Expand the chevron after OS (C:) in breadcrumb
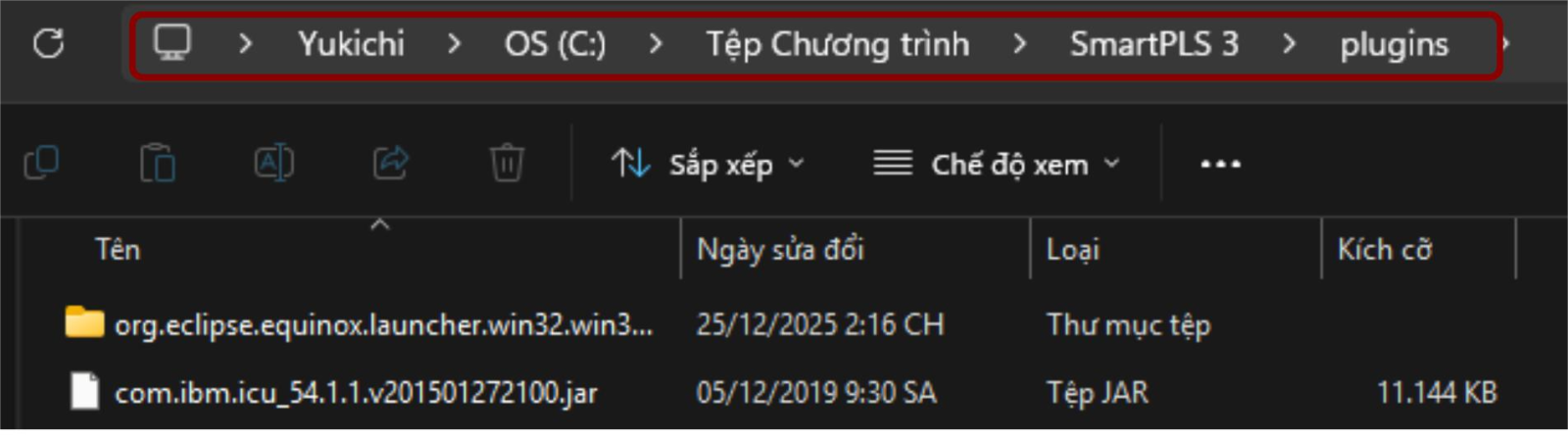This screenshot has height=435, width=1568. pyautogui.click(x=656, y=44)
